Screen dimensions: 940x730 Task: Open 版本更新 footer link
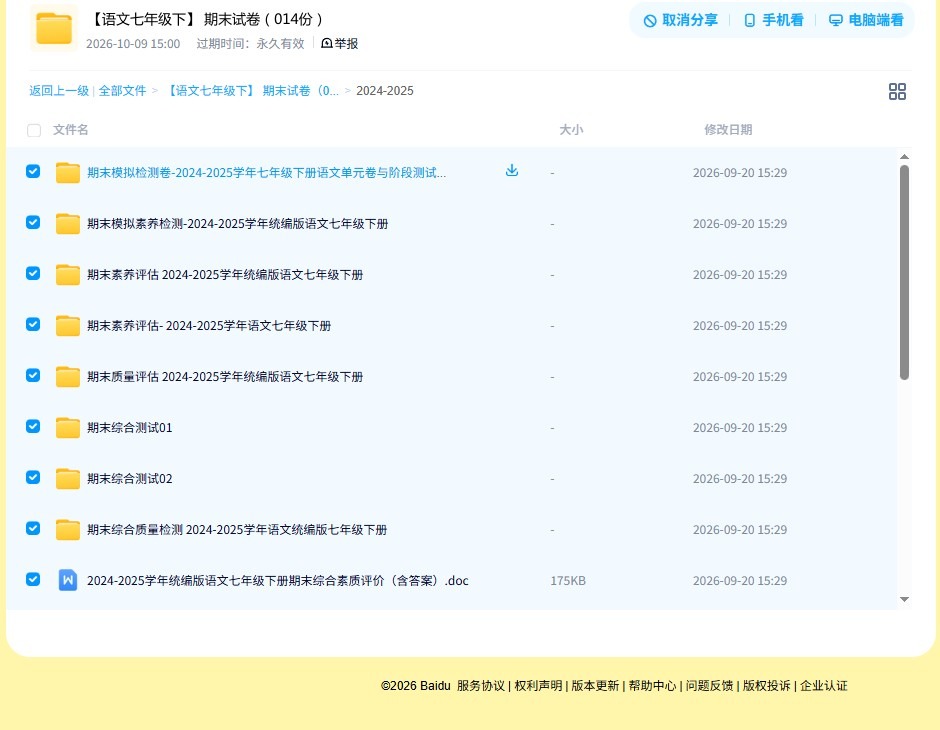pyautogui.click(x=595, y=686)
